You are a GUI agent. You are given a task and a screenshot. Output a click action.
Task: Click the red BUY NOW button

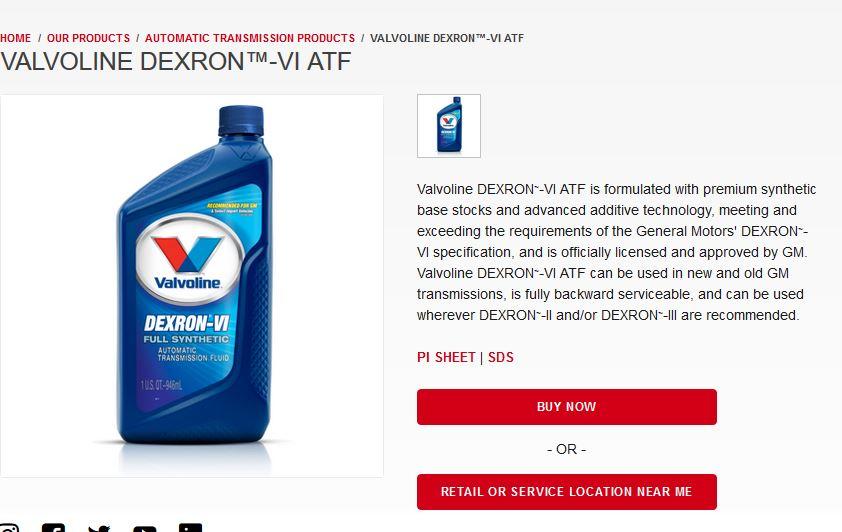[567, 407]
